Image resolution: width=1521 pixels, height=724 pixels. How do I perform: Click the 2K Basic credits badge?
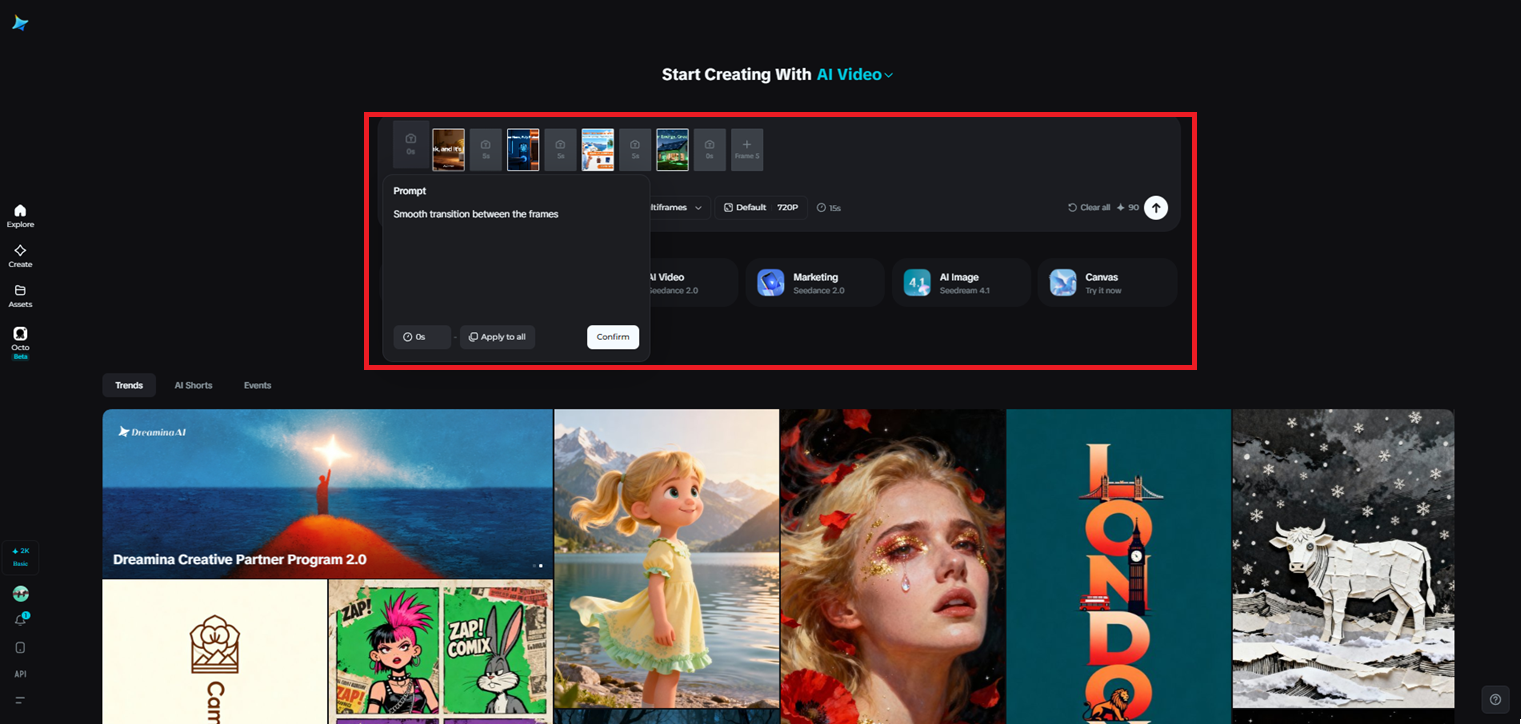coord(20,557)
